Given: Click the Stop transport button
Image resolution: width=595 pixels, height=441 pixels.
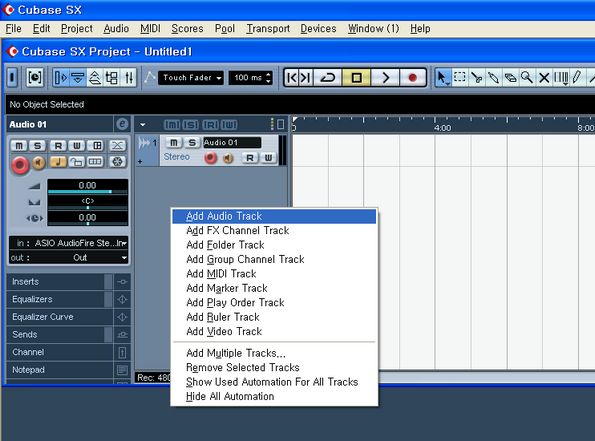Looking at the screenshot, I should 356,78.
